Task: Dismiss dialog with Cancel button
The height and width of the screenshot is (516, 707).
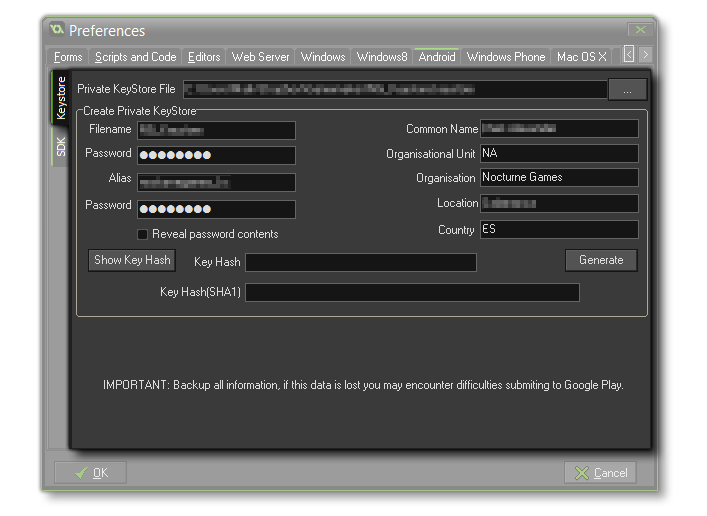Action: point(601,473)
